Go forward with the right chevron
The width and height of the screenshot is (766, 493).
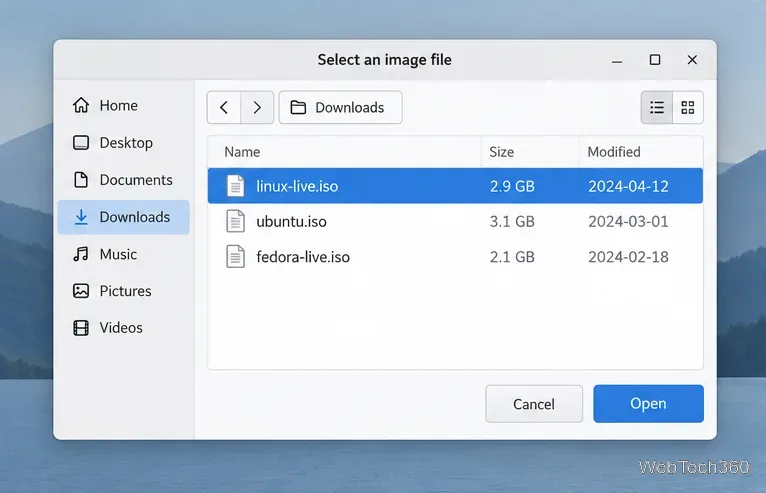tap(257, 107)
